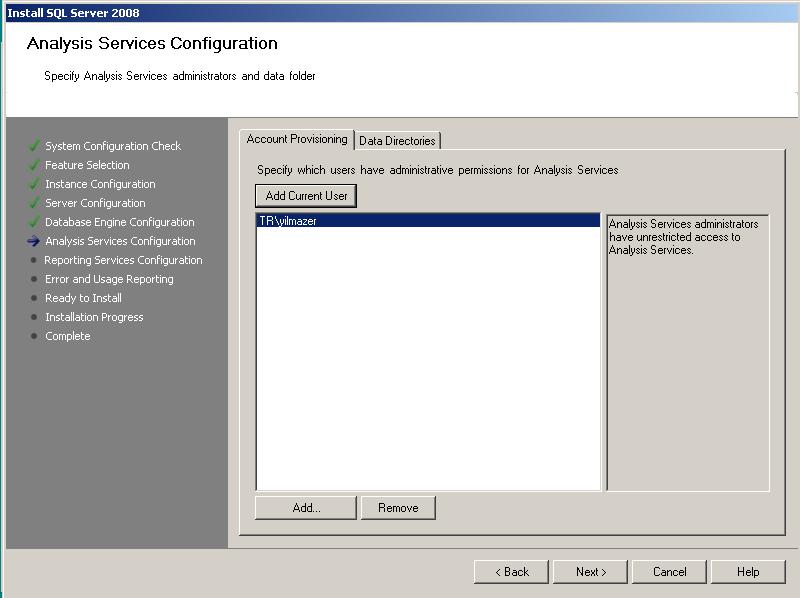Select Installation Progress step text
The height and width of the screenshot is (598, 800).
tap(94, 317)
